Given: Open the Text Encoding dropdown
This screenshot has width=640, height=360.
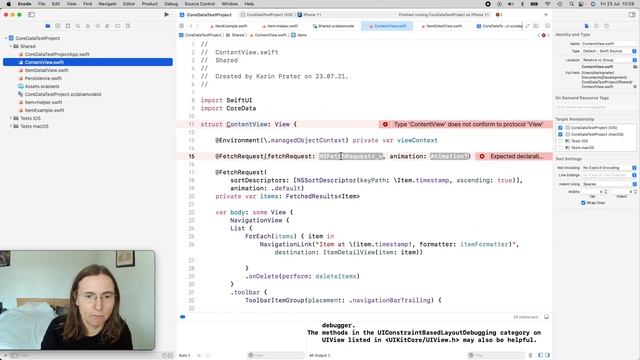Looking at the screenshot, I should click(x=609, y=168).
